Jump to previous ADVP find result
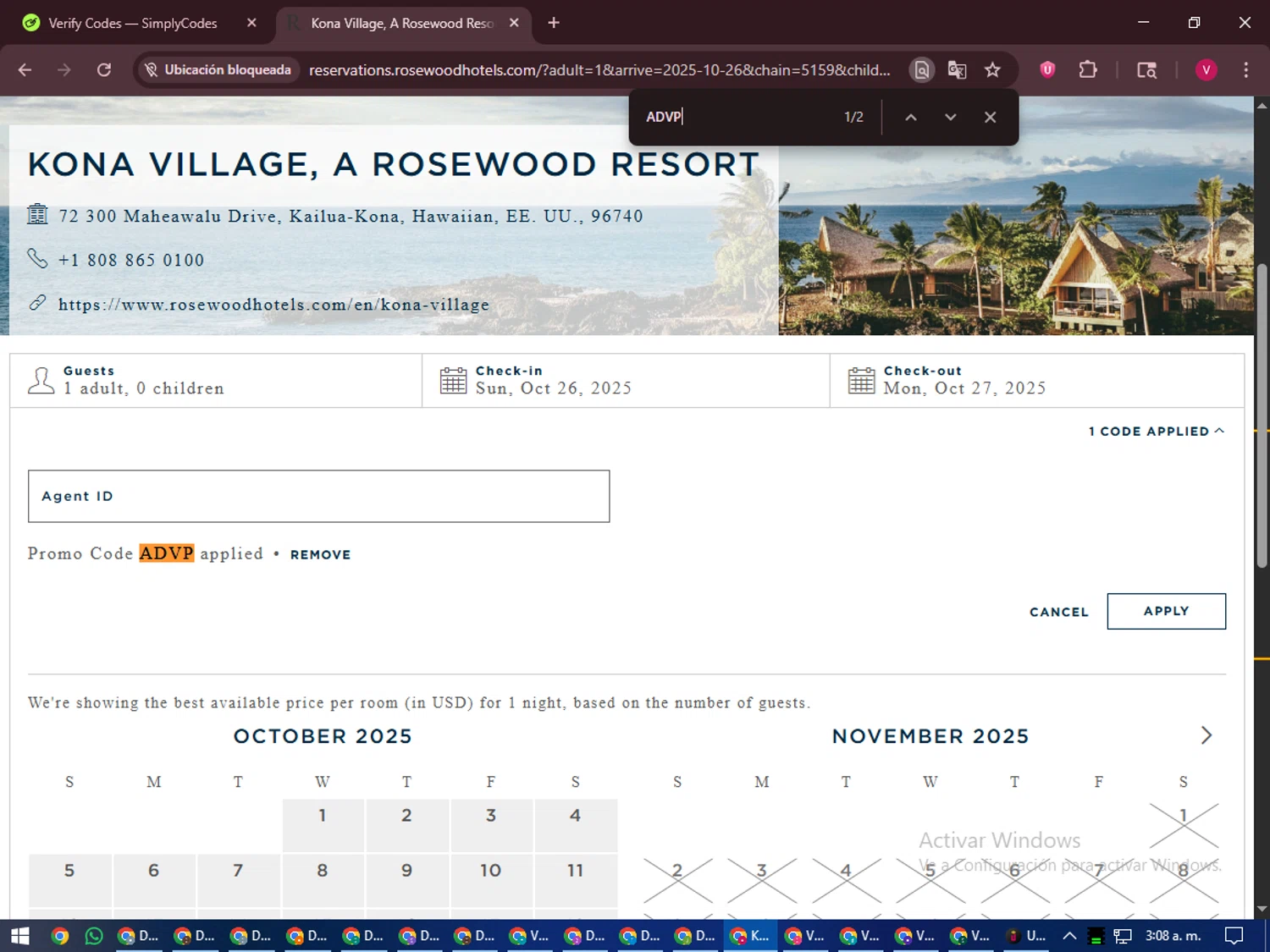Screen dimensions: 1270x952 click(x=911, y=117)
